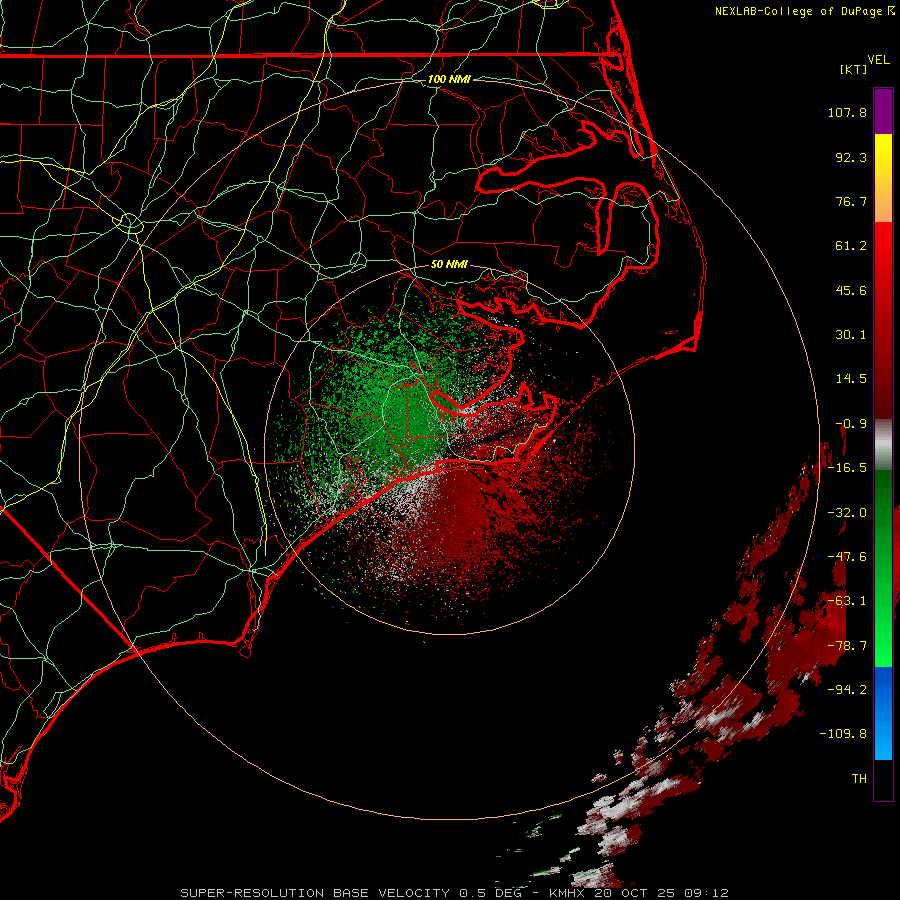The image size is (900, 900).
Task: Click the [KT] units label
Action: coord(854,69)
